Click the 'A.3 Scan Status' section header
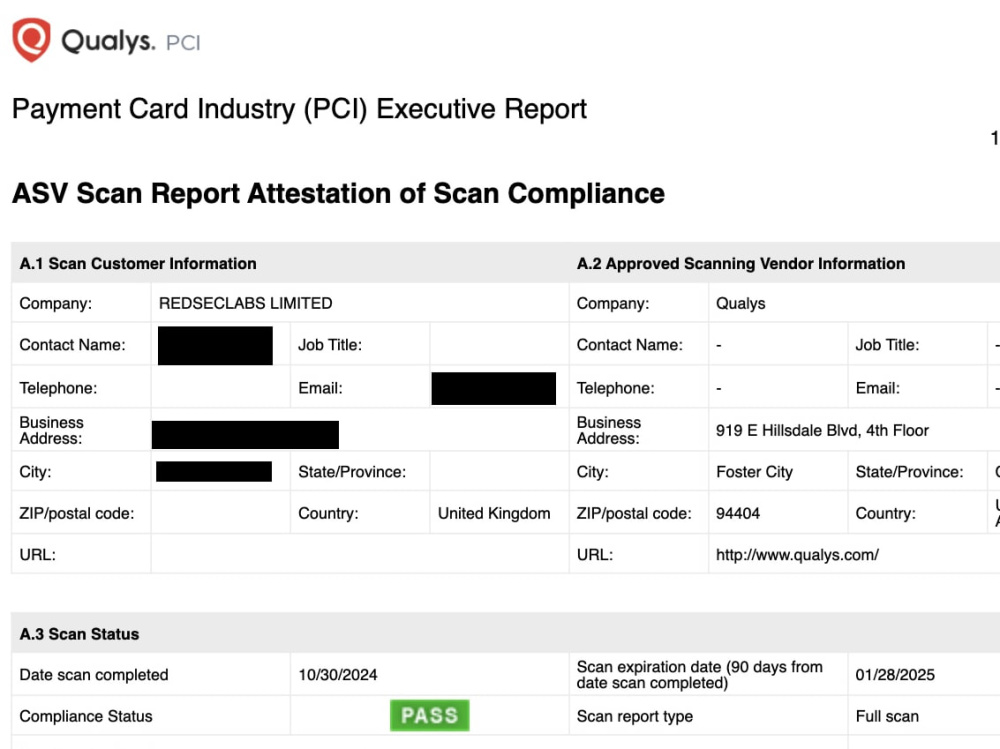 pos(79,634)
